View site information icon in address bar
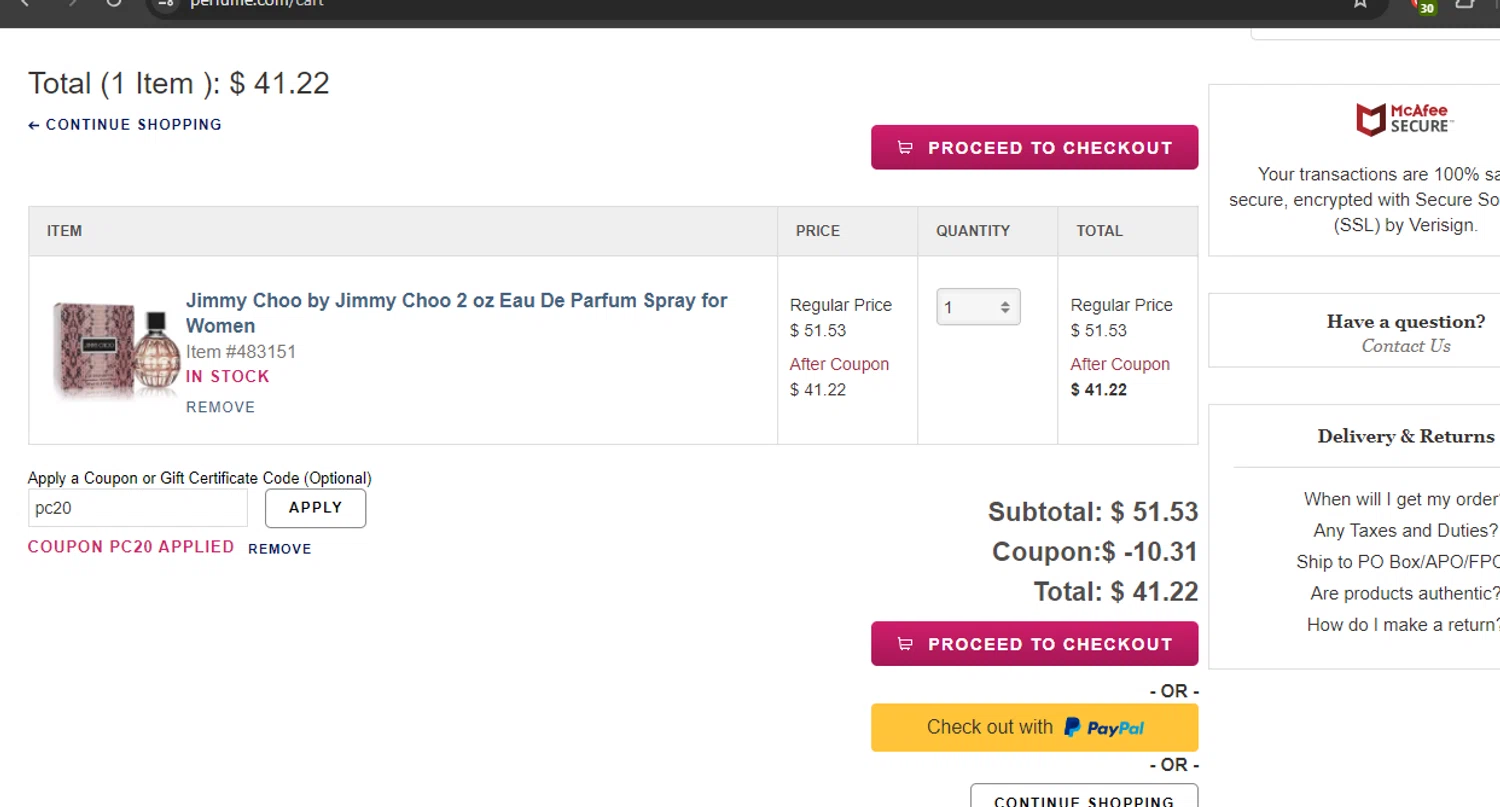Image resolution: width=1500 pixels, height=807 pixels. pos(167,3)
